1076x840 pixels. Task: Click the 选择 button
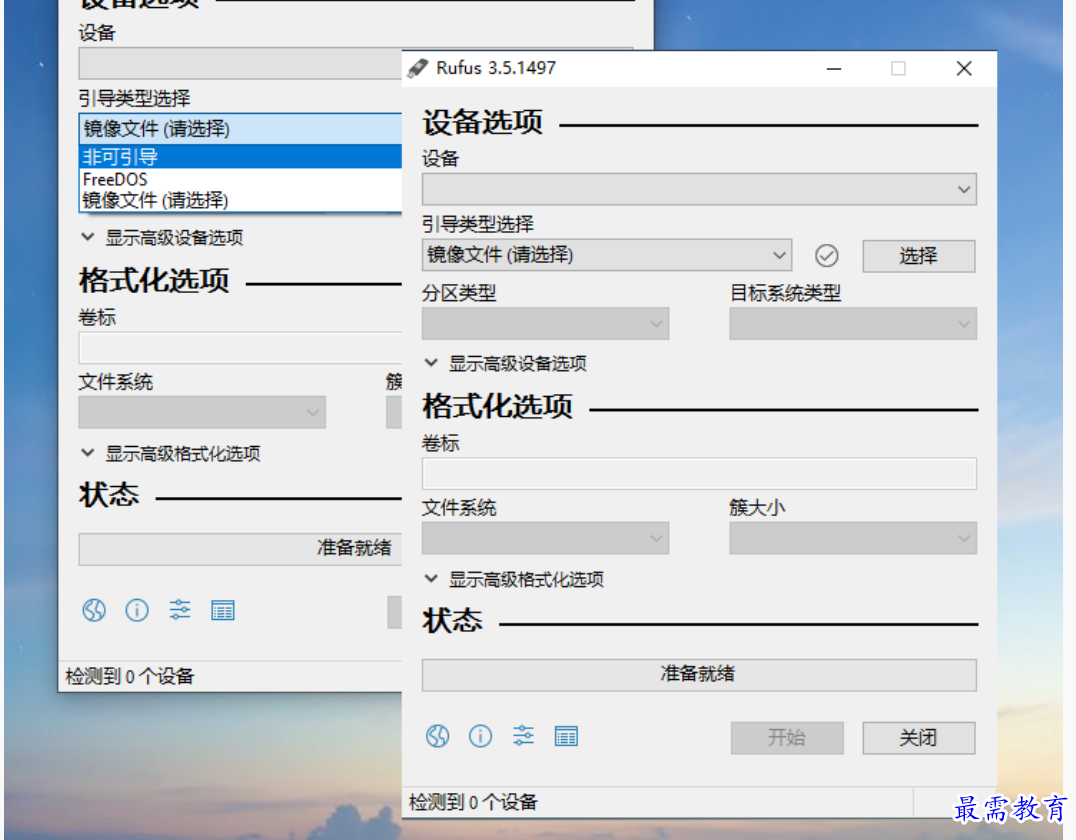918,256
